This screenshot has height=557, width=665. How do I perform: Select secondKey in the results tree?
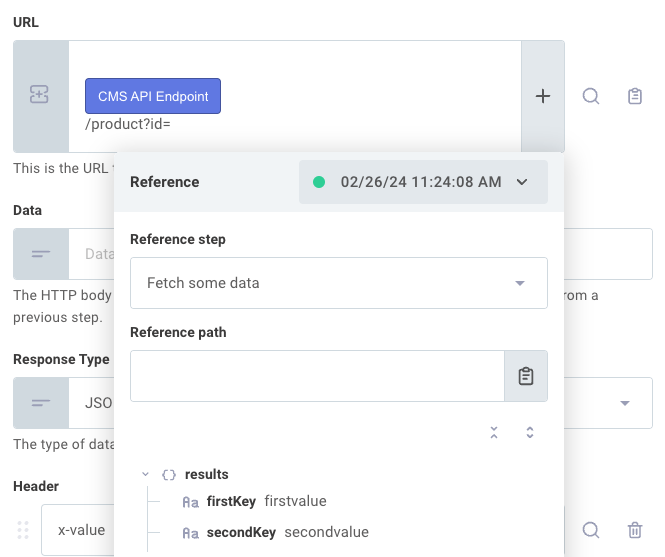241,532
